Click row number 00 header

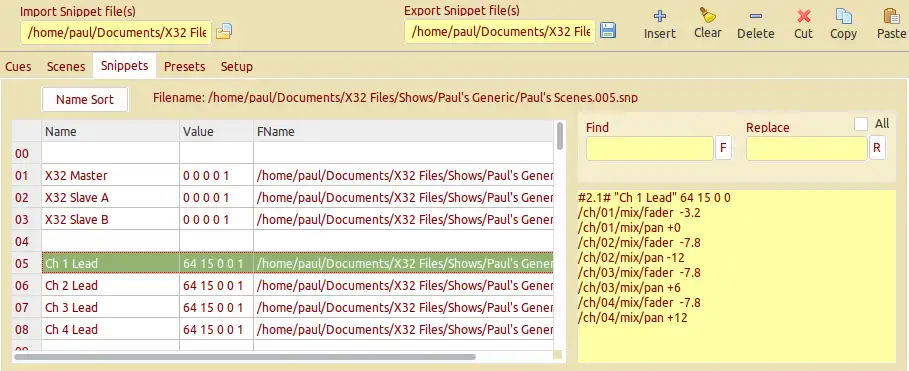[x=27, y=154]
